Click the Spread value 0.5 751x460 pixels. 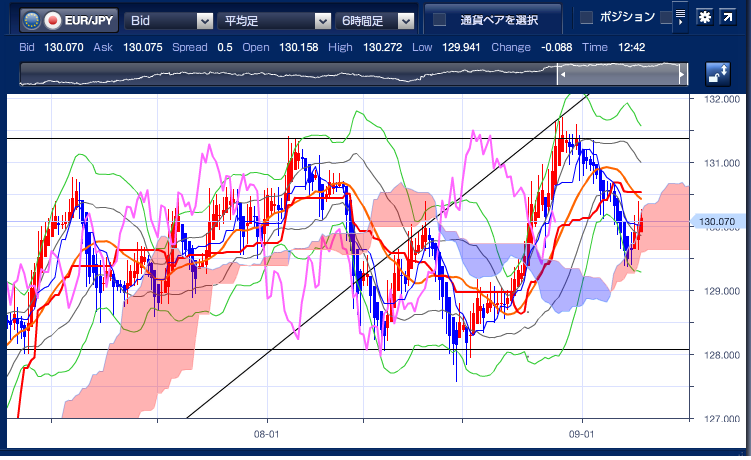tap(225, 47)
